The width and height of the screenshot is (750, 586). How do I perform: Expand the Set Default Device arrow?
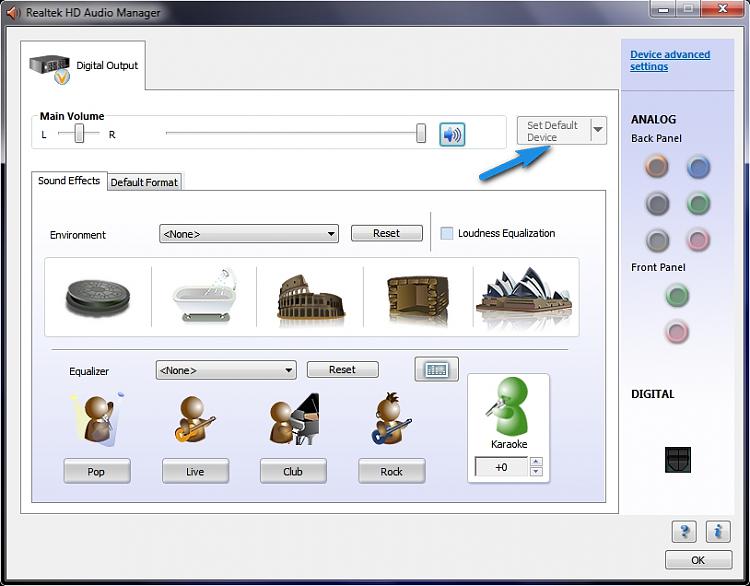click(x=598, y=130)
